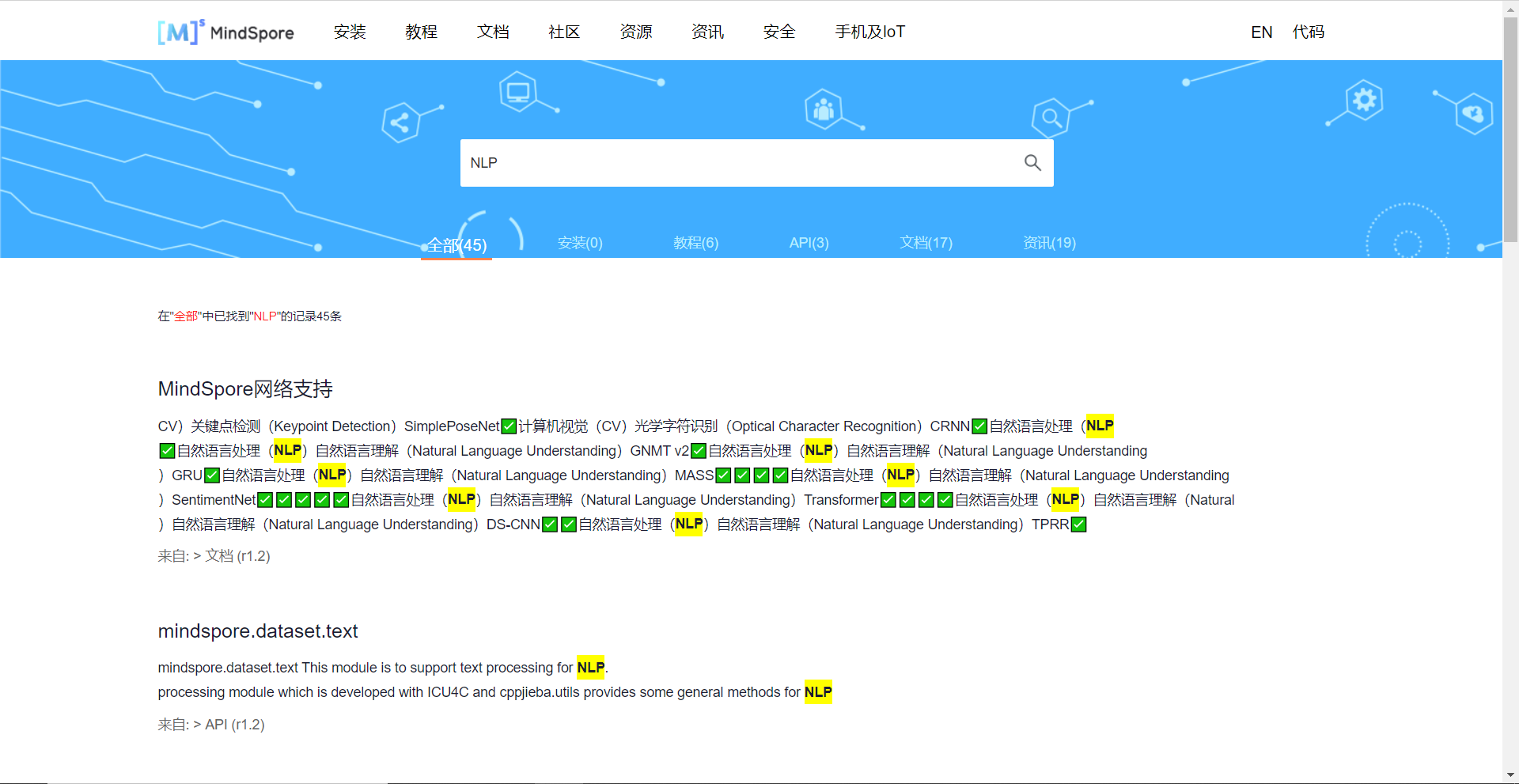The width and height of the screenshot is (1519, 784).
Task: Open the 手机及IoT navigation menu
Action: coord(870,32)
